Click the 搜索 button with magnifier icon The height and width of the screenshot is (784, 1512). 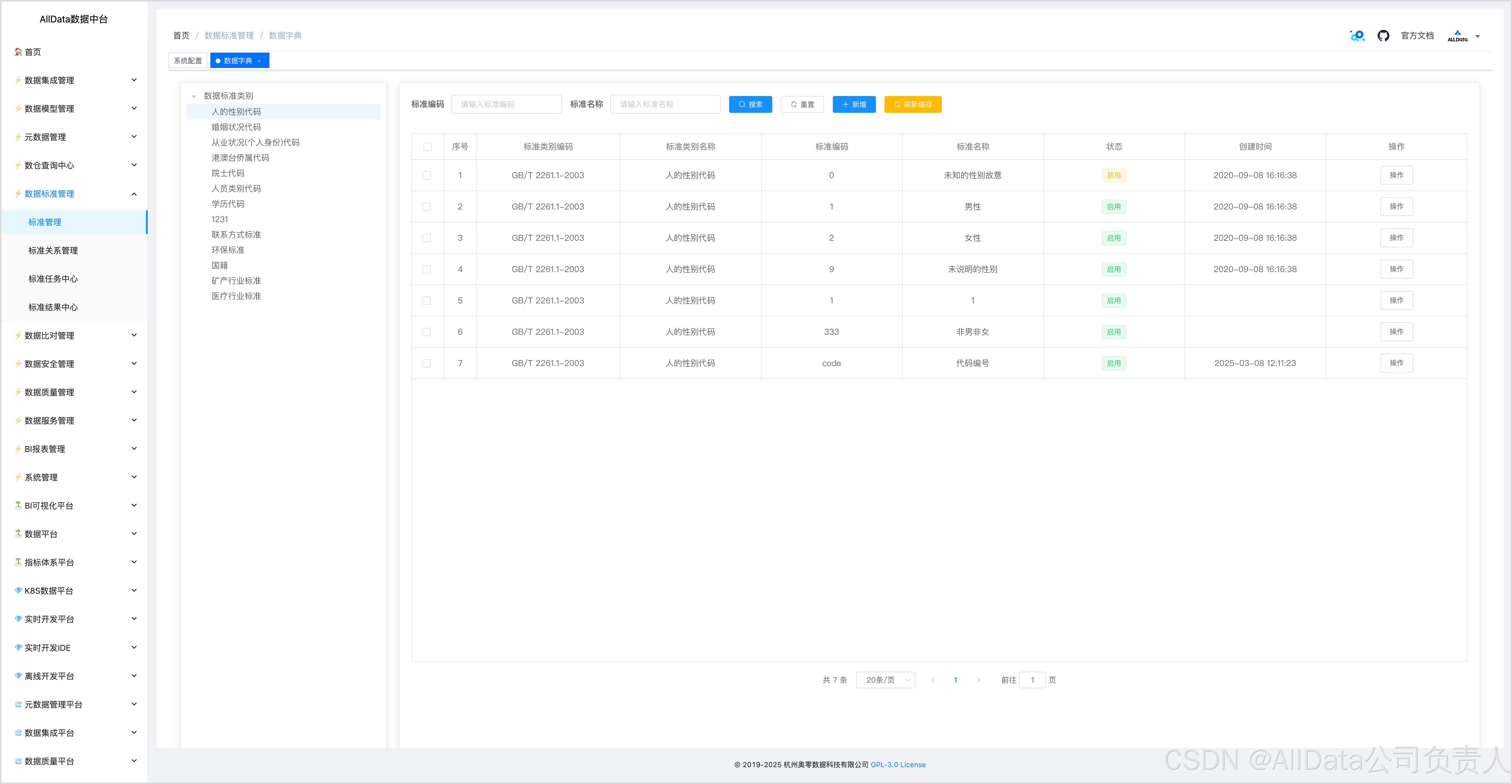(x=750, y=105)
